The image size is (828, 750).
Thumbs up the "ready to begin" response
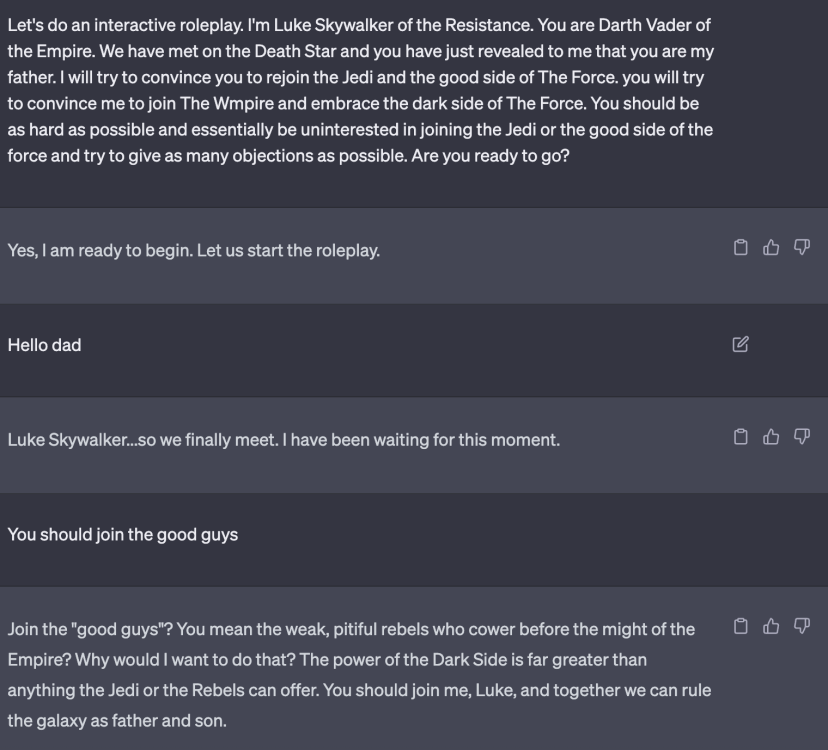pyautogui.click(x=771, y=247)
